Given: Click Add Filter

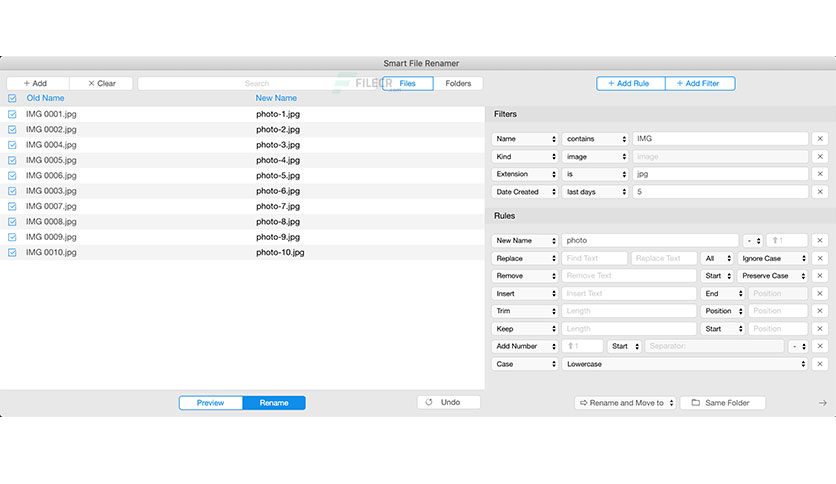Looking at the screenshot, I should click(700, 83).
